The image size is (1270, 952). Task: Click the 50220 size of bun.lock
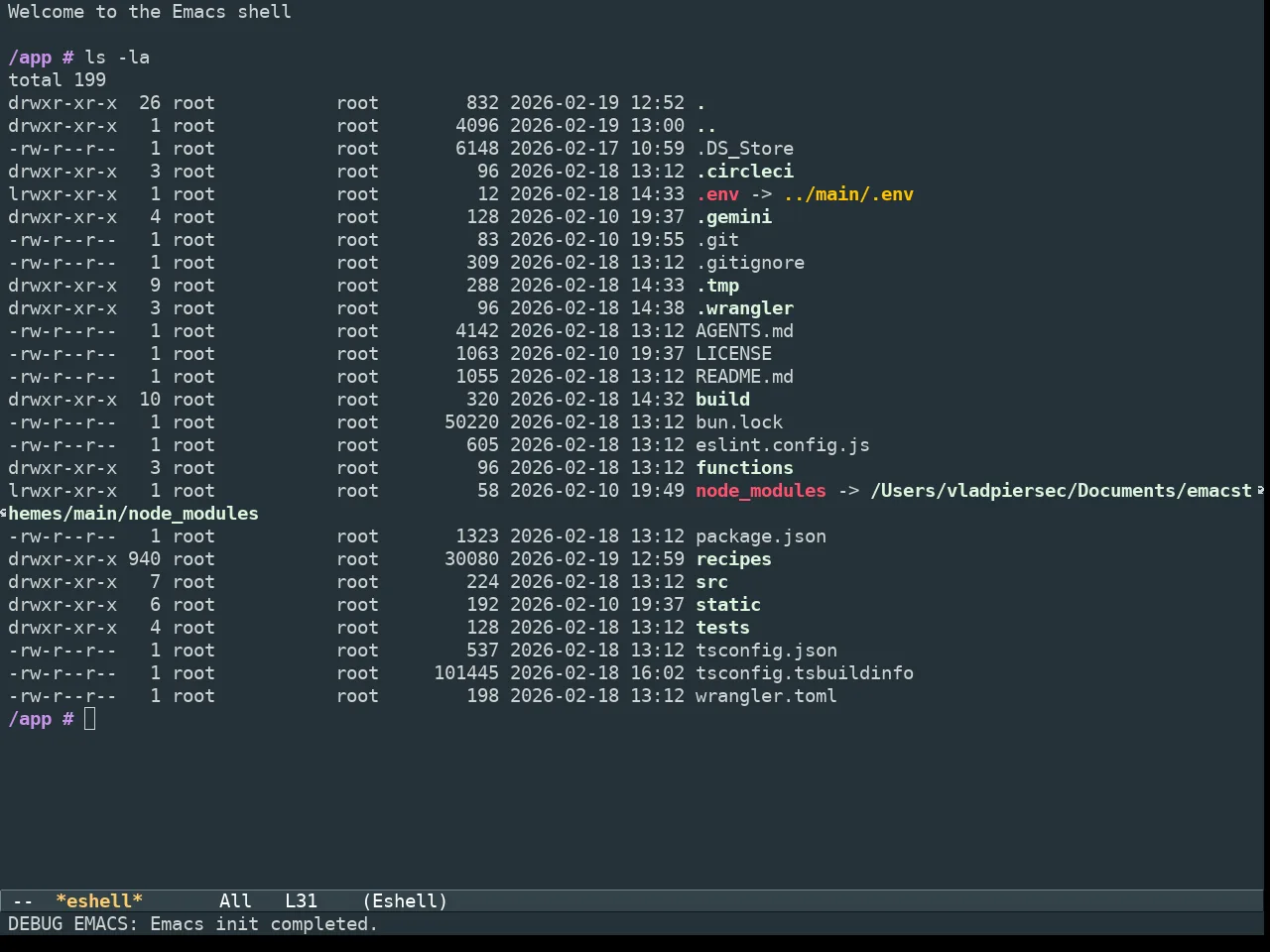(471, 422)
